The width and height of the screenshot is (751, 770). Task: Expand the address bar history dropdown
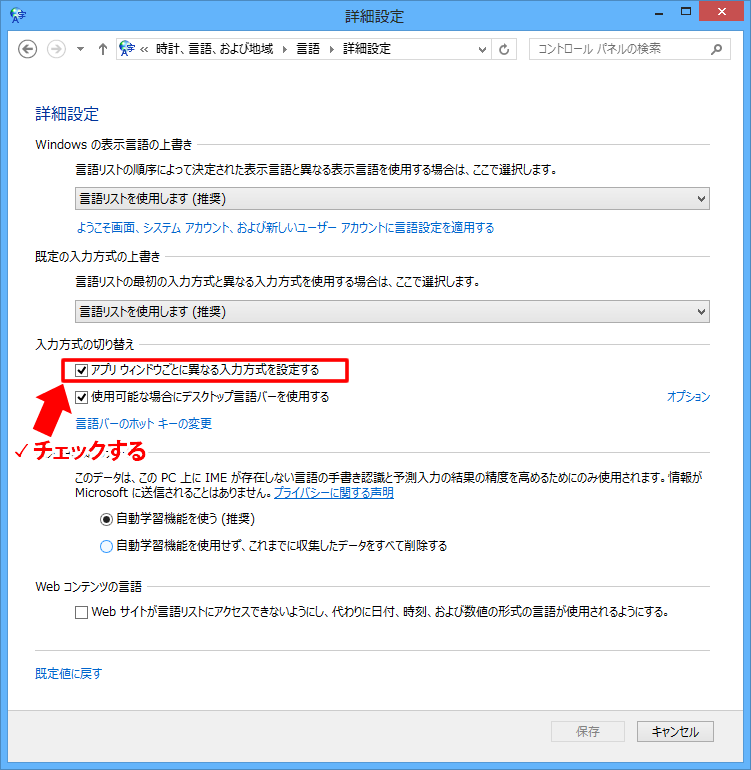[482, 49]
